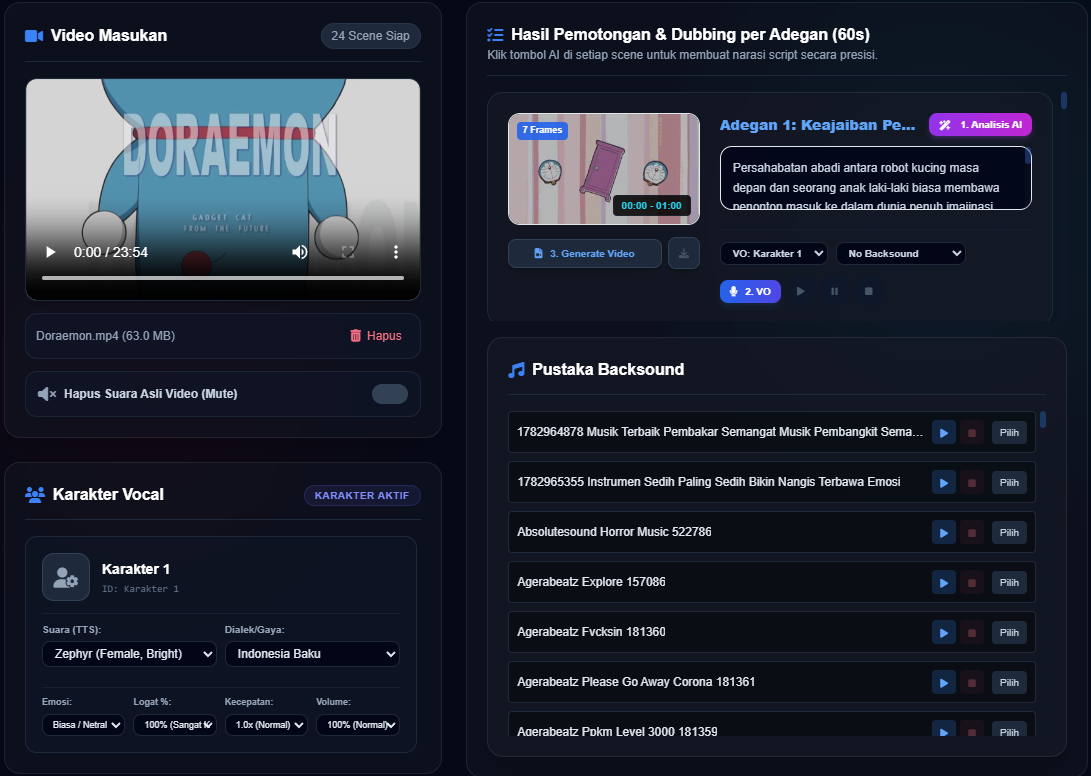Click the Karakter 1 avatar settings icon
The height and width of the screenshot is (776, 1091).
pos(66,577)
